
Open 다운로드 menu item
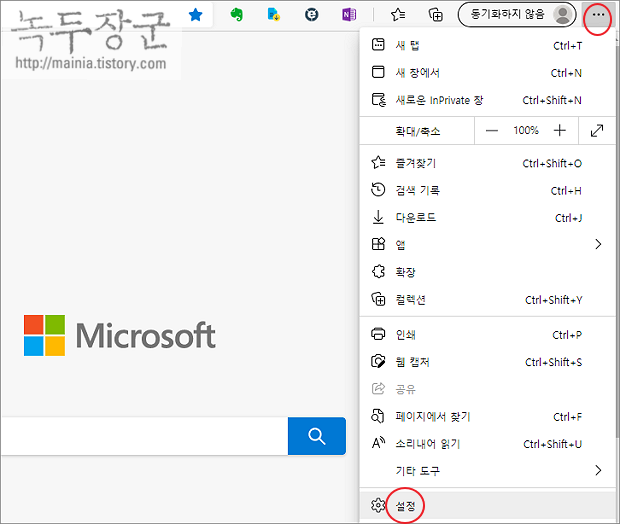[487, 218]
